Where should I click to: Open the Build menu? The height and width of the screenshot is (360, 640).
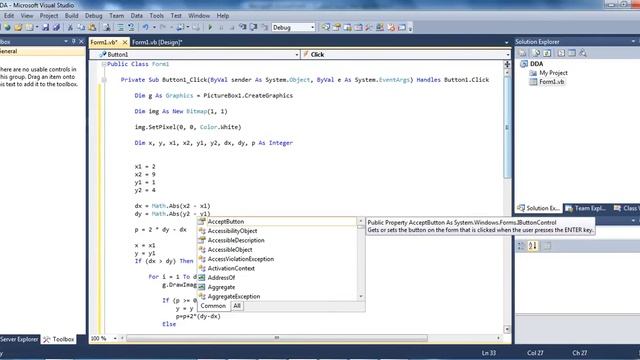[71, 16]
